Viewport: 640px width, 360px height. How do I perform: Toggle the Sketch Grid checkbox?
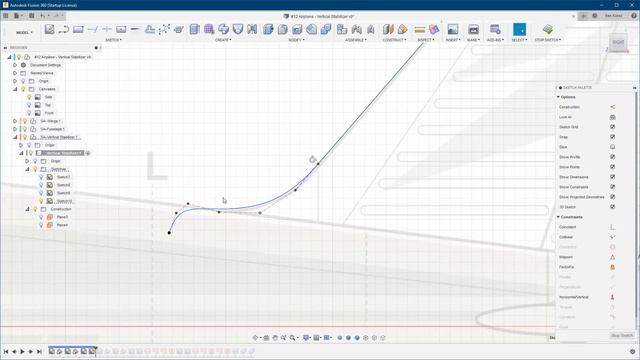pos(612,127)
